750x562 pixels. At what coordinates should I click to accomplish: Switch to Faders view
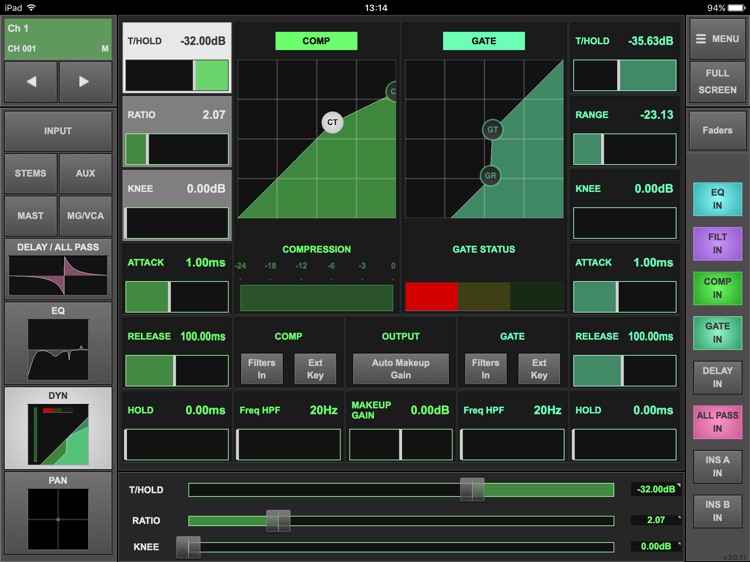(x=717, y=130)
